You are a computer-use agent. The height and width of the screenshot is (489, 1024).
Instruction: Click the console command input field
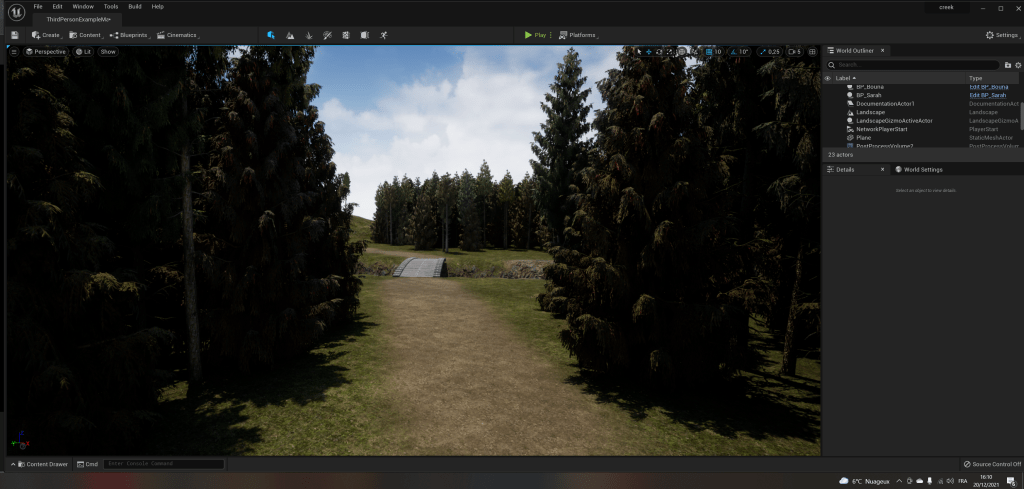click(163, 464)
